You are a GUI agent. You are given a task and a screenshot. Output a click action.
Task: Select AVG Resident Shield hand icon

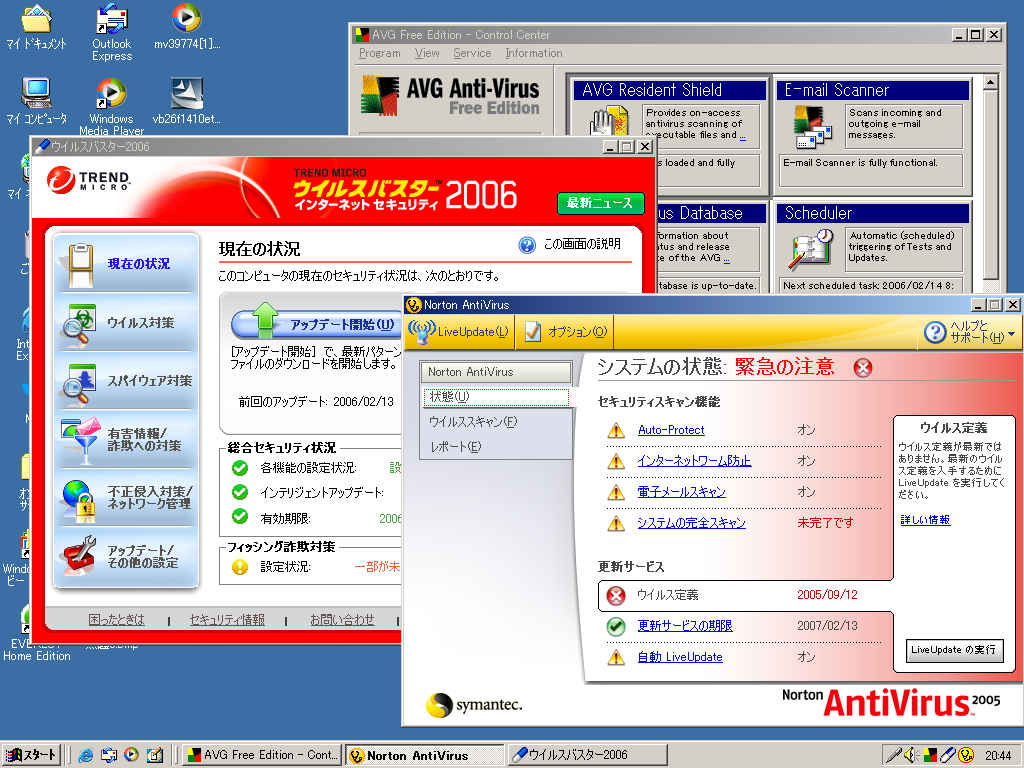609,123
